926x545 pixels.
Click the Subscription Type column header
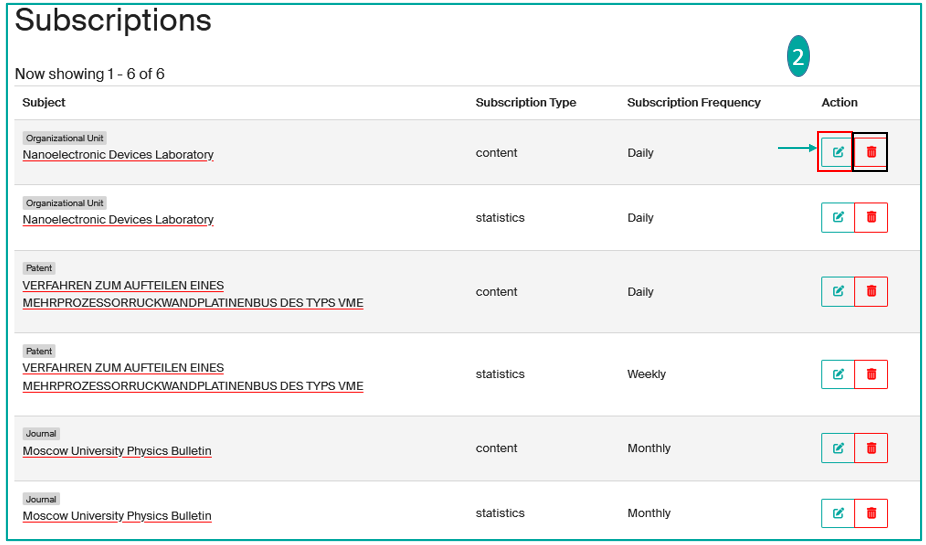pos(525,102)
